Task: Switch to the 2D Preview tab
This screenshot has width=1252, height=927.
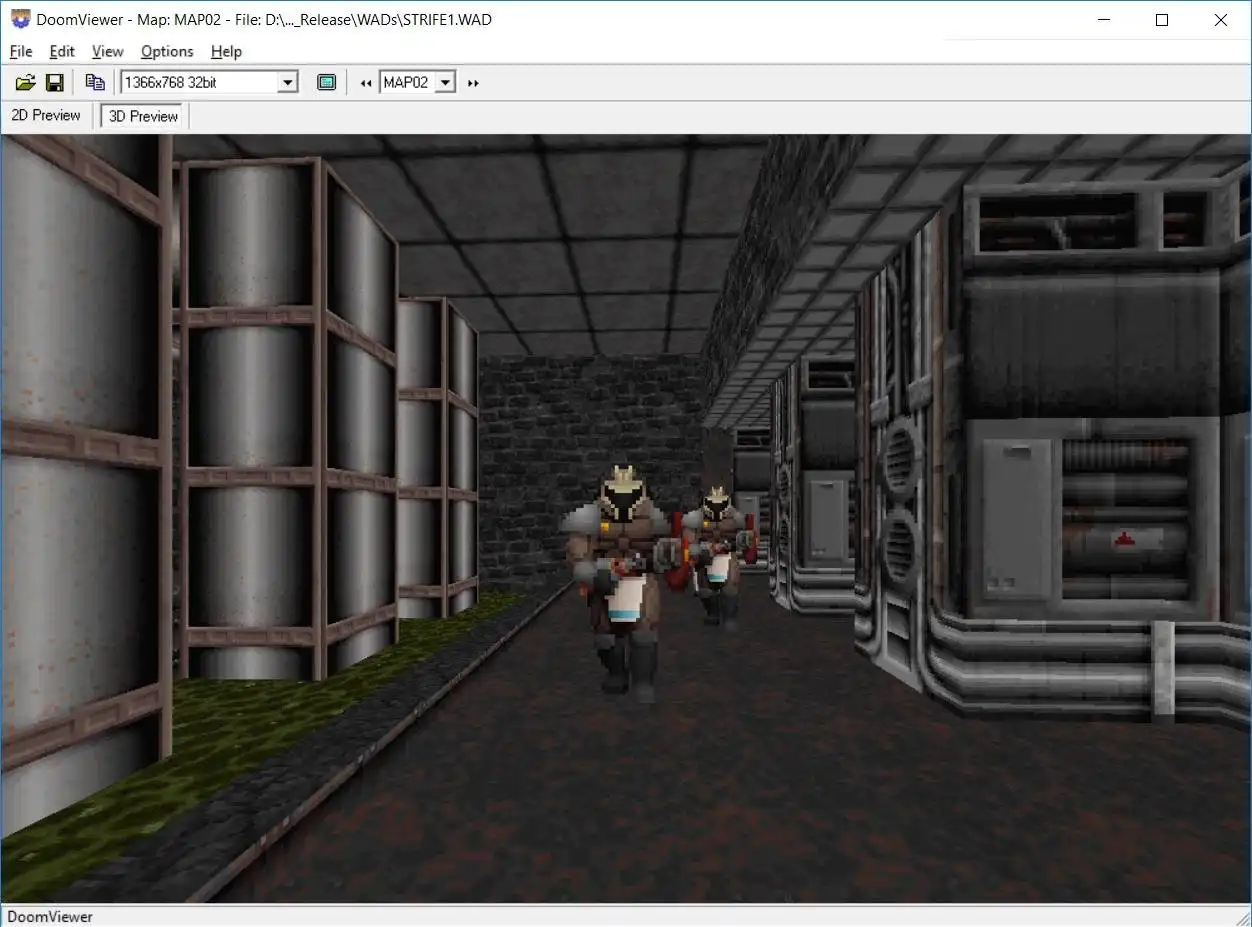Action: pyautogui.click(x=46, y=116)
